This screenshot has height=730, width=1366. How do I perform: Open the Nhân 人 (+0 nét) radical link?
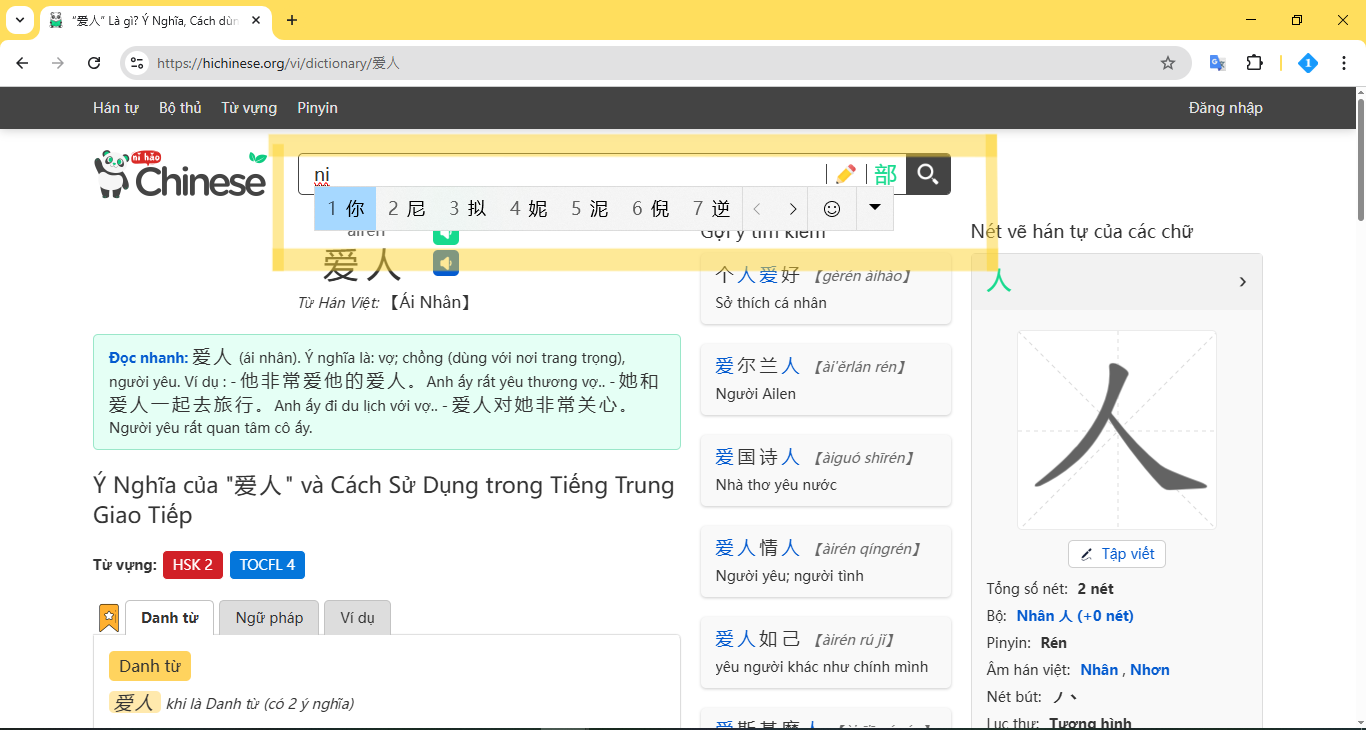[1075, 616]
